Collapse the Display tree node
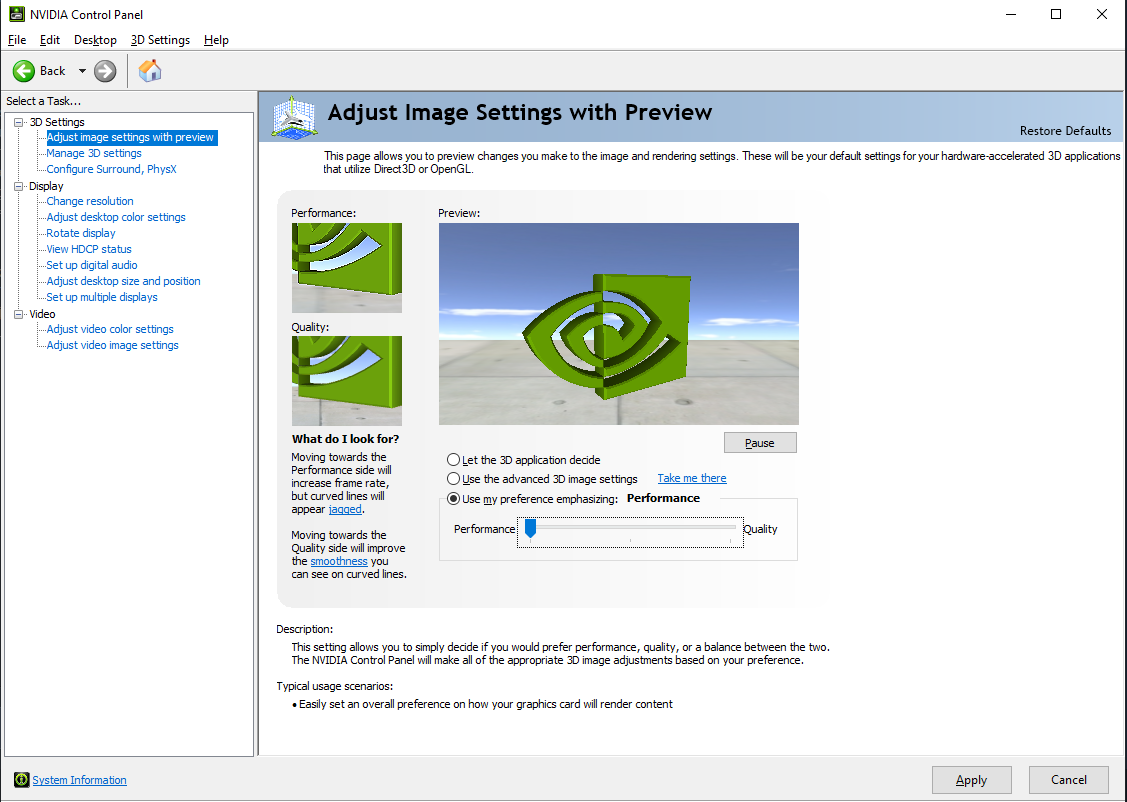This screenshot has width=1127, height=802. [19, 186]
